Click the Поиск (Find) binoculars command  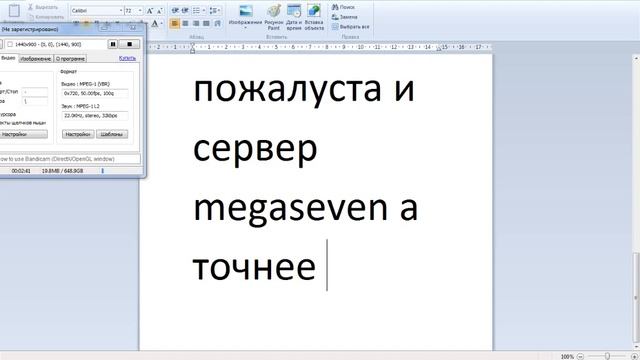[x=343, y=7]
